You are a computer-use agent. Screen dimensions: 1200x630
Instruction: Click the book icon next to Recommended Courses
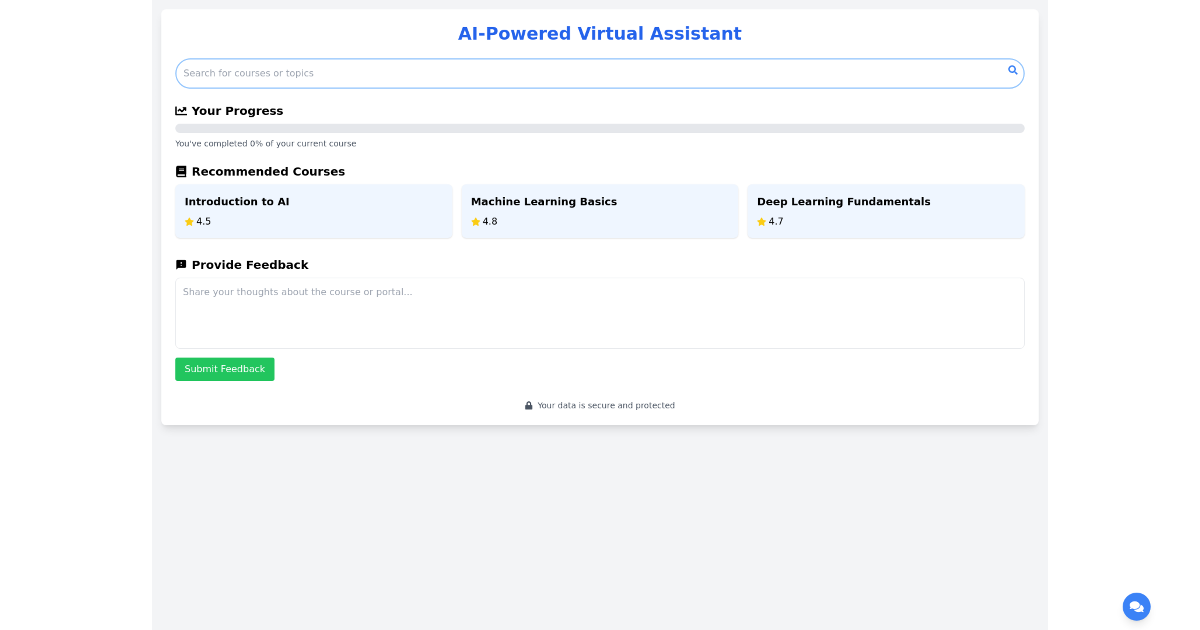pyautogui.click(x=181, y=171)
